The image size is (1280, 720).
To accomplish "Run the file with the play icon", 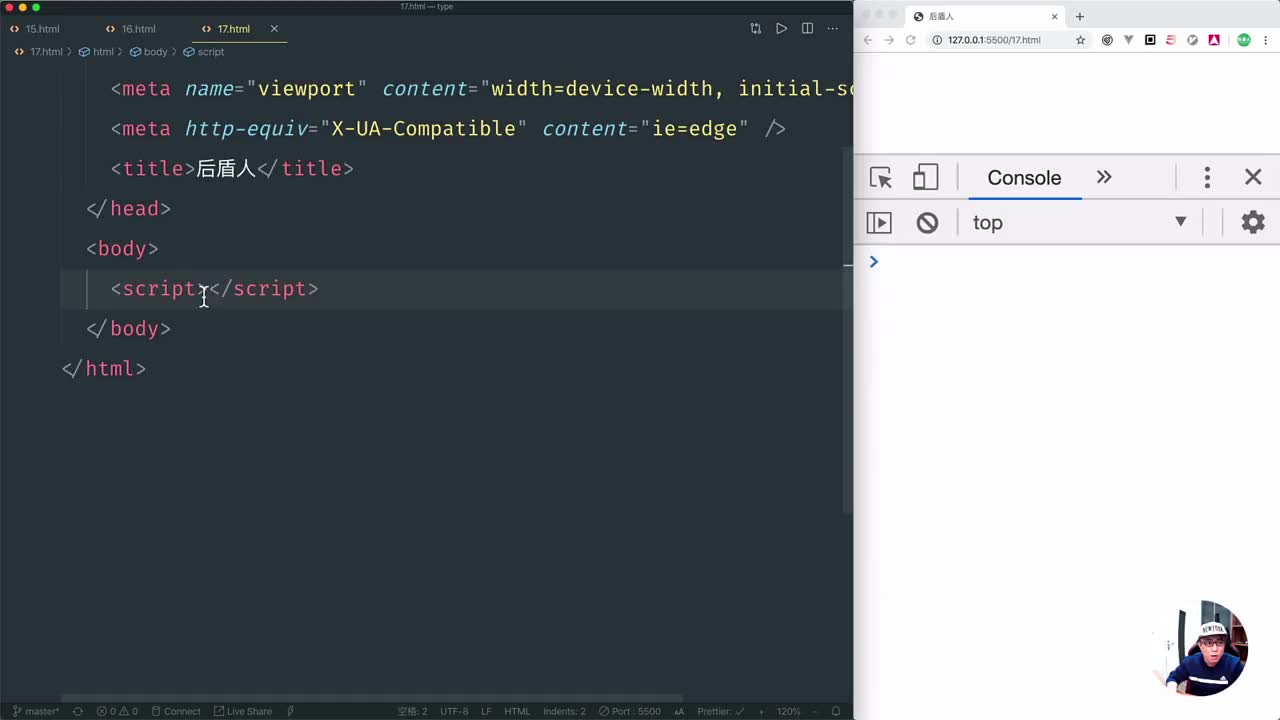I will pyautogui.click(x=782, y=29).
